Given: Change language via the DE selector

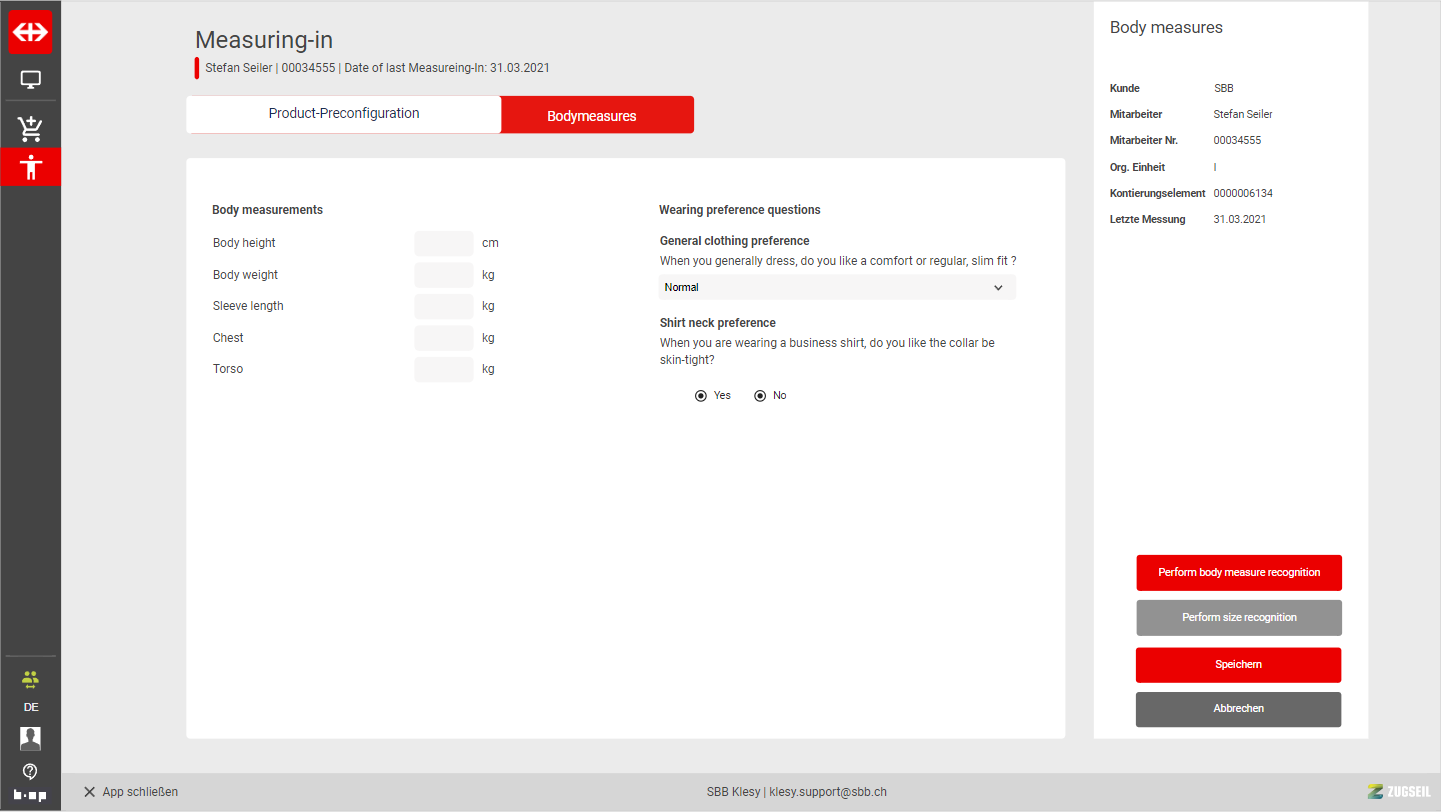Looking at the screenshot, I should (31, 707).
